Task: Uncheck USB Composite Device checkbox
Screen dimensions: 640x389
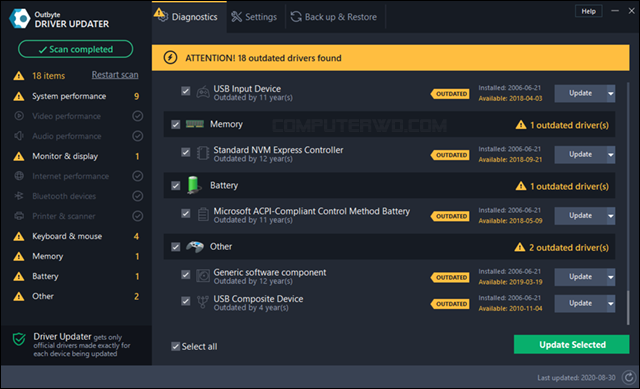Action: [x=186, y=301]
